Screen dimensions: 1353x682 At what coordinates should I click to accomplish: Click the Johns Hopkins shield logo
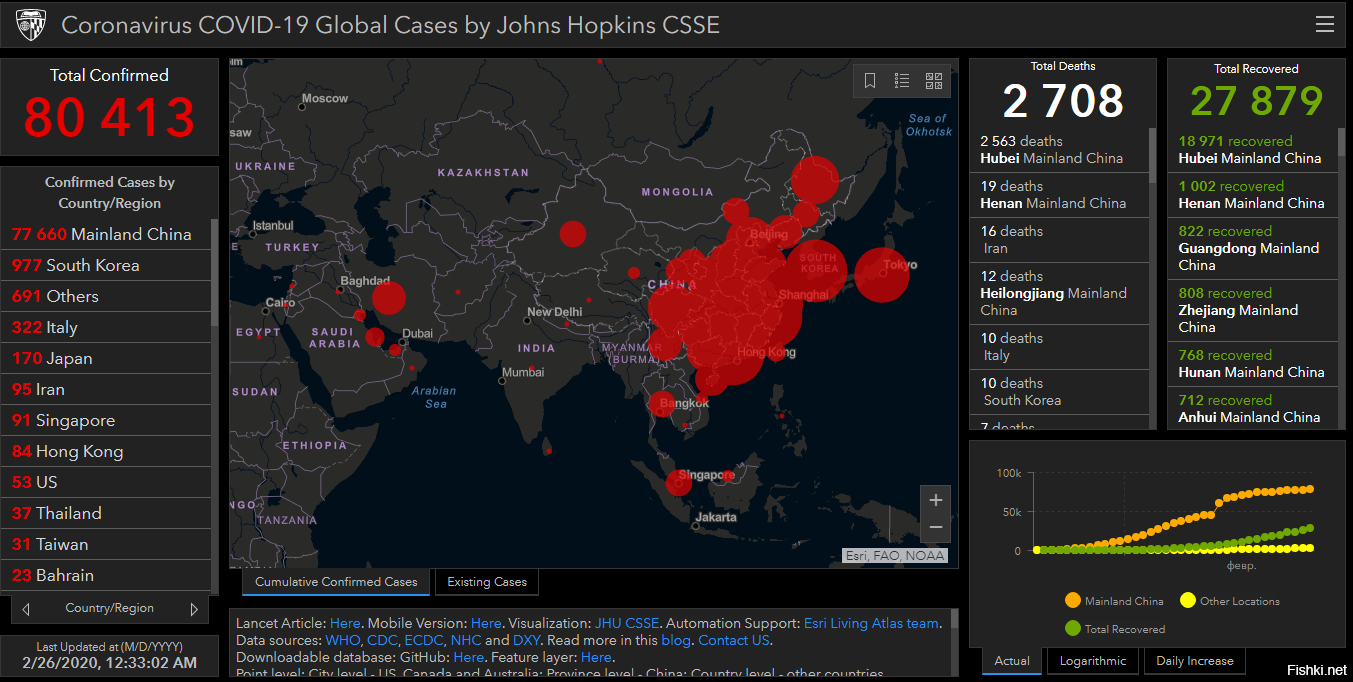tap(30, 24)
